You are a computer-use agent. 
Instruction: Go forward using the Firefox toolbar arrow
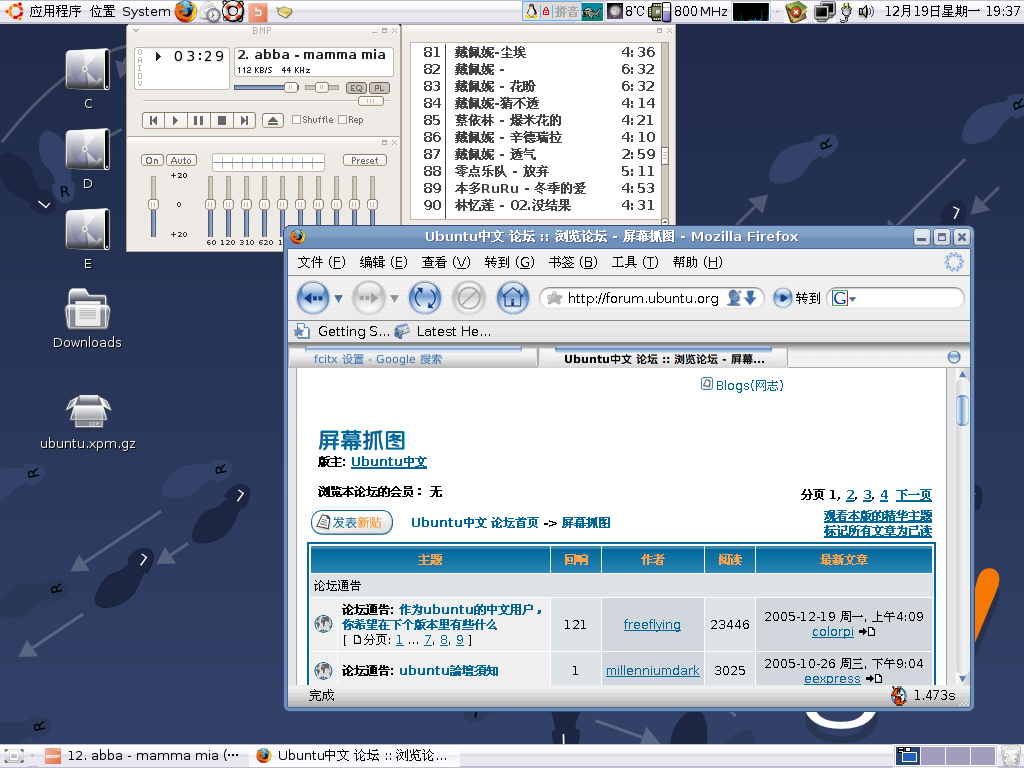coord(368,298)
